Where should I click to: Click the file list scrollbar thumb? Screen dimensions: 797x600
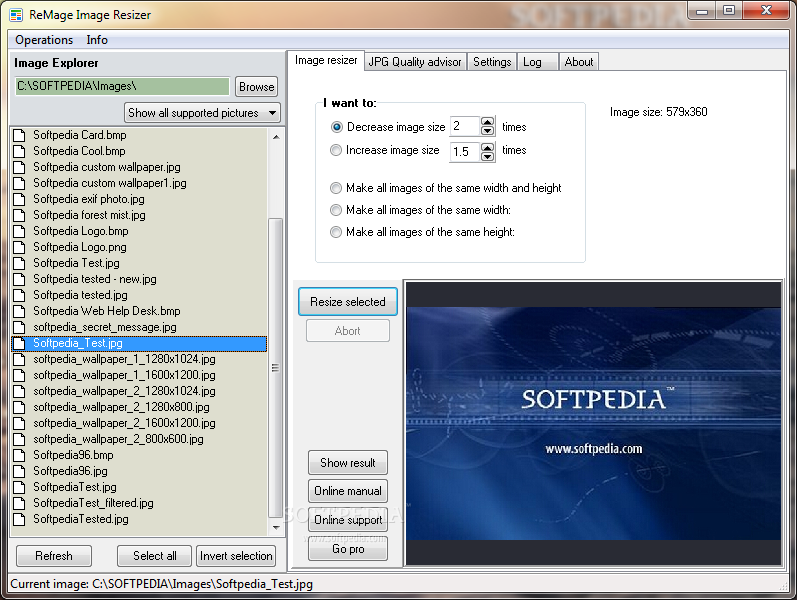coord(275,368)
